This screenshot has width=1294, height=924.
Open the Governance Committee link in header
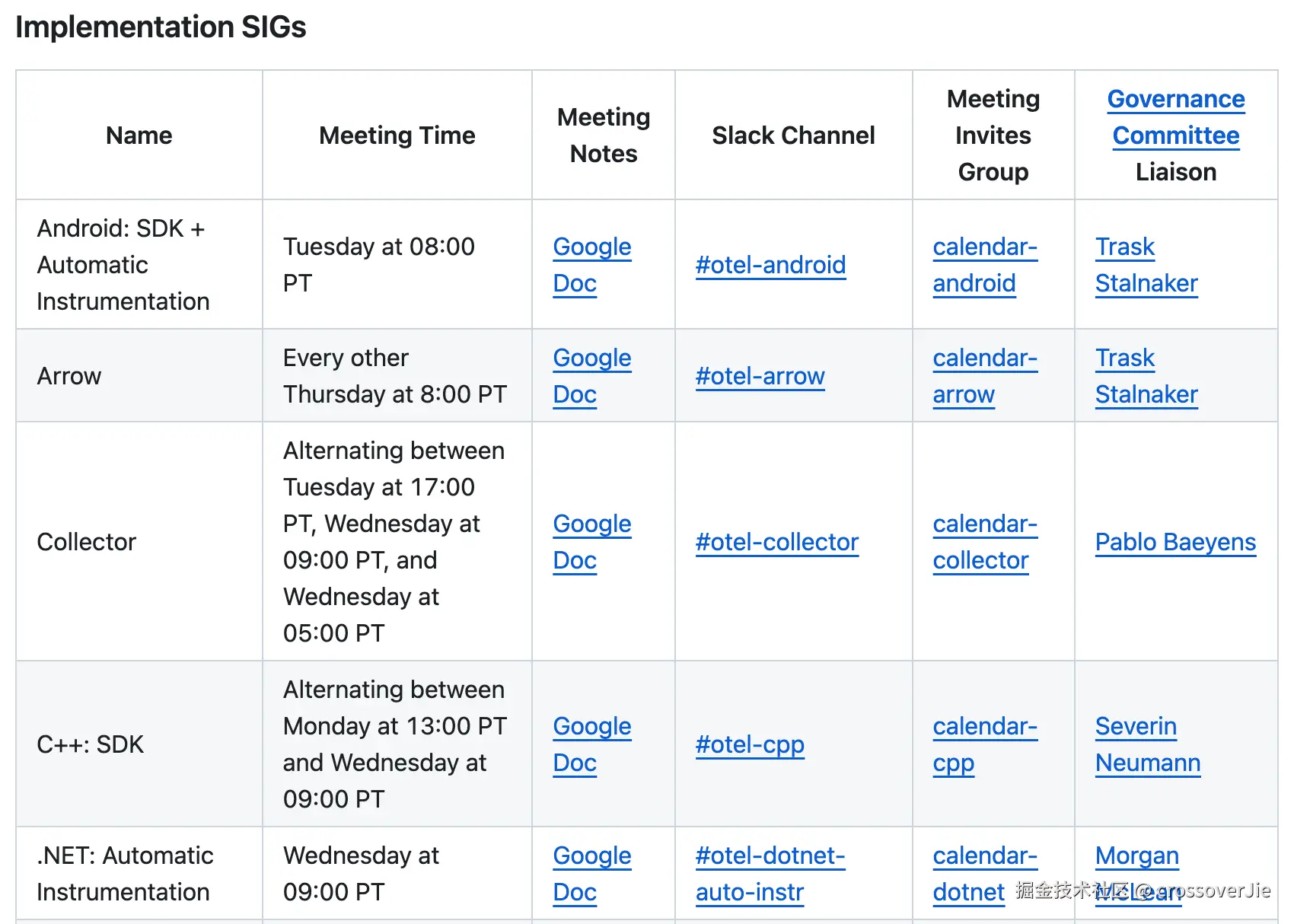pos(1175,99)
